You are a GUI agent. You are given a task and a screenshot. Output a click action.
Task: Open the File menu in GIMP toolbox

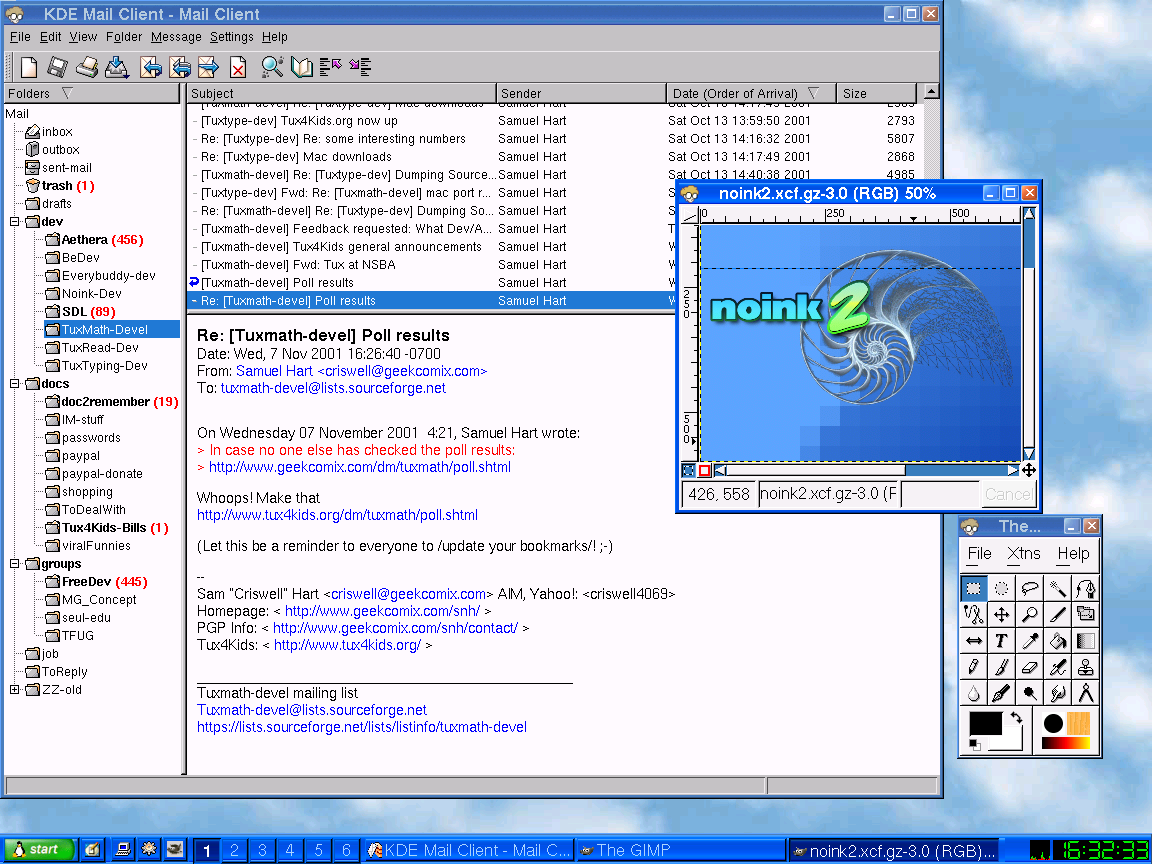(x=979, y=553)
